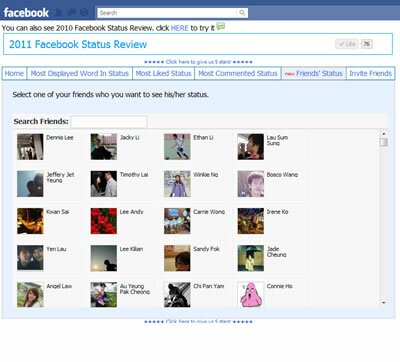
Task: Click the name Dennis Lee
Action: 60,137
